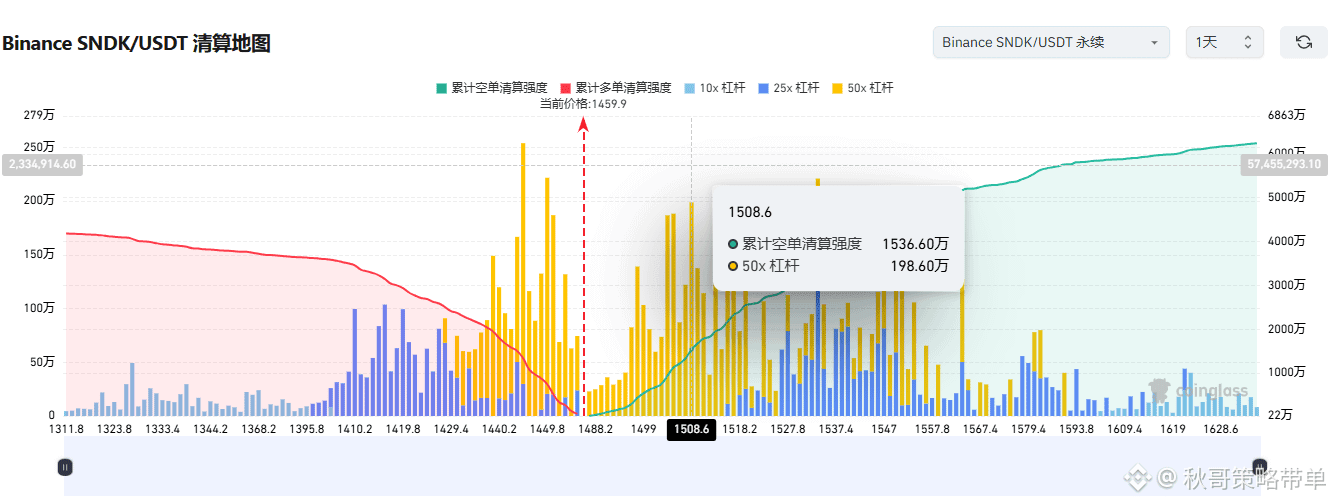Image resolution: width=1334 pixels, height=504 pixels.
Task: Click the 1609.4 x-axis label
Action: point(1125,429)
